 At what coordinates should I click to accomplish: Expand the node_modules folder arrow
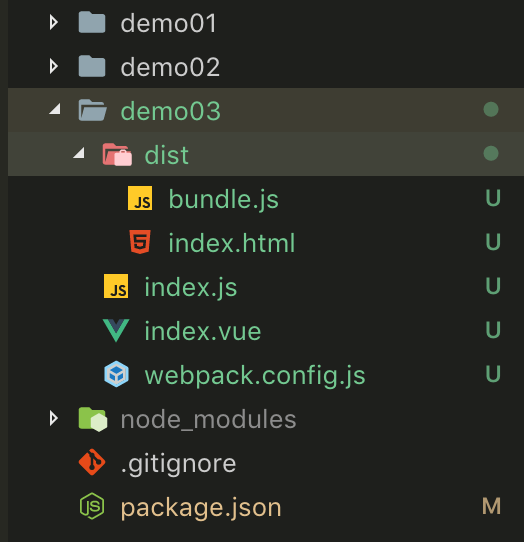click(x=54, y=419)
